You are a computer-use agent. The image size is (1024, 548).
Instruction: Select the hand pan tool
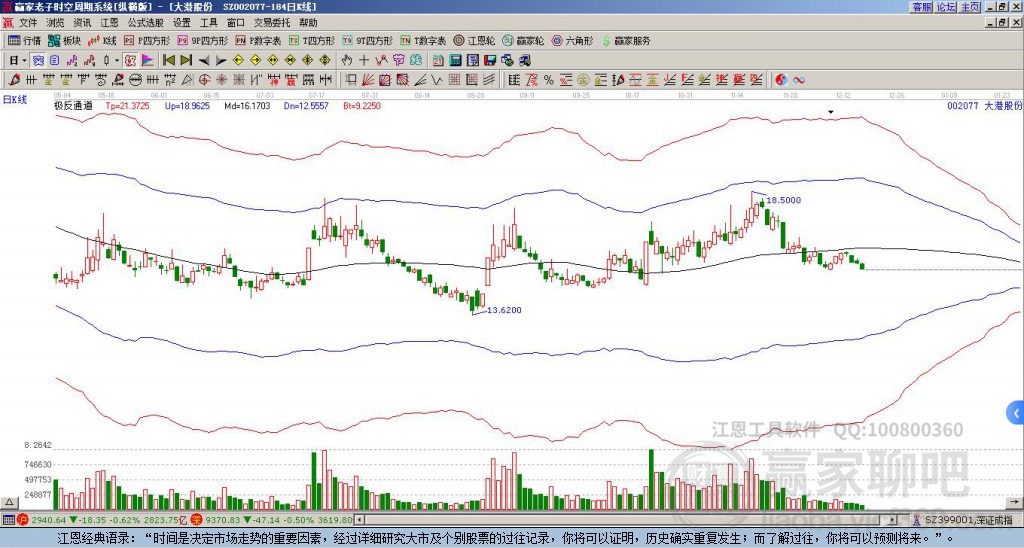(347, 60)
